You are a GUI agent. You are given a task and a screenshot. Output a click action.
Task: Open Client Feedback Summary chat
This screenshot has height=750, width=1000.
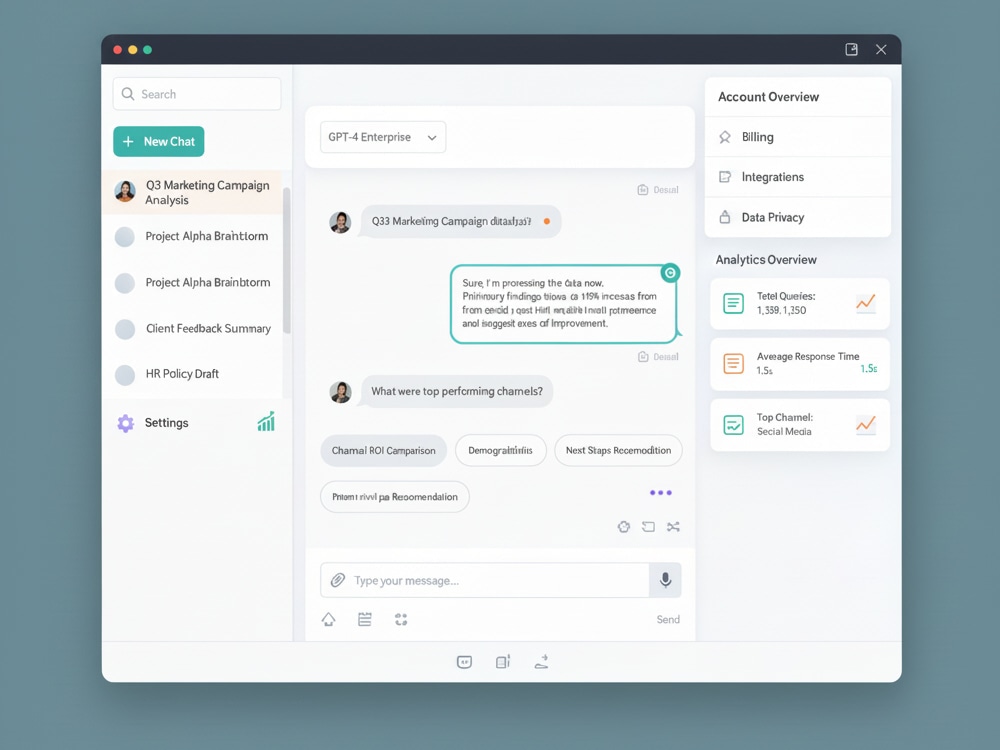pyautogui.click(x=192, y=328)
